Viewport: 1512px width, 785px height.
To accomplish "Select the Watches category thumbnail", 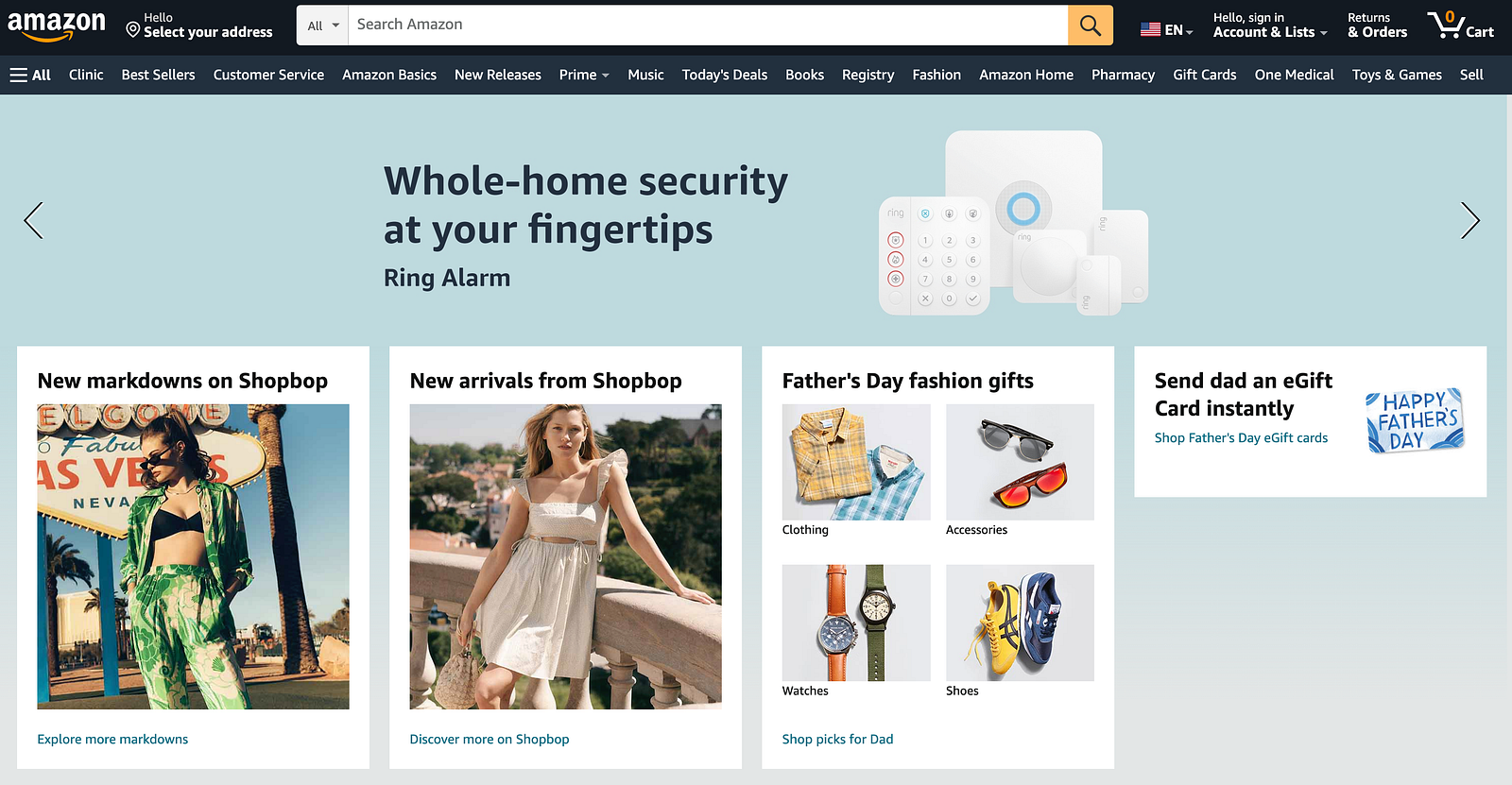I will [856, 623].
